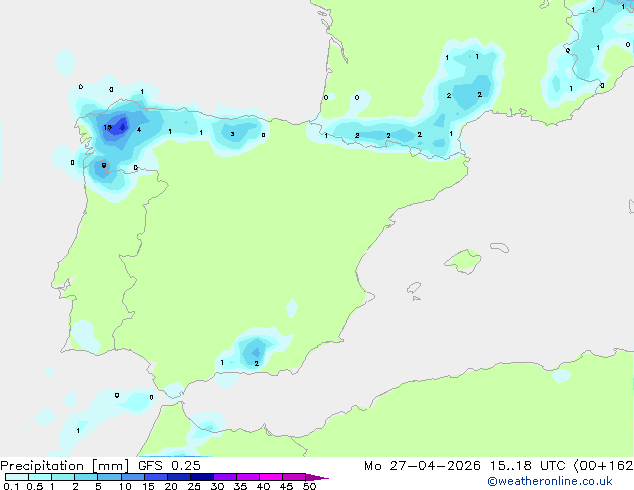
Task: Pick the 1–2 mm legend swatch
Action: click(63, 477)
